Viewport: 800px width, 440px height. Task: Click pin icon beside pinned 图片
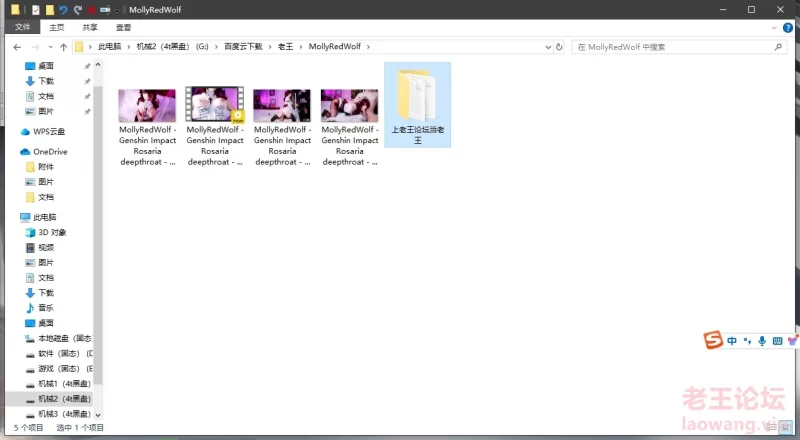pyautogui.click(x=87, y=112)
